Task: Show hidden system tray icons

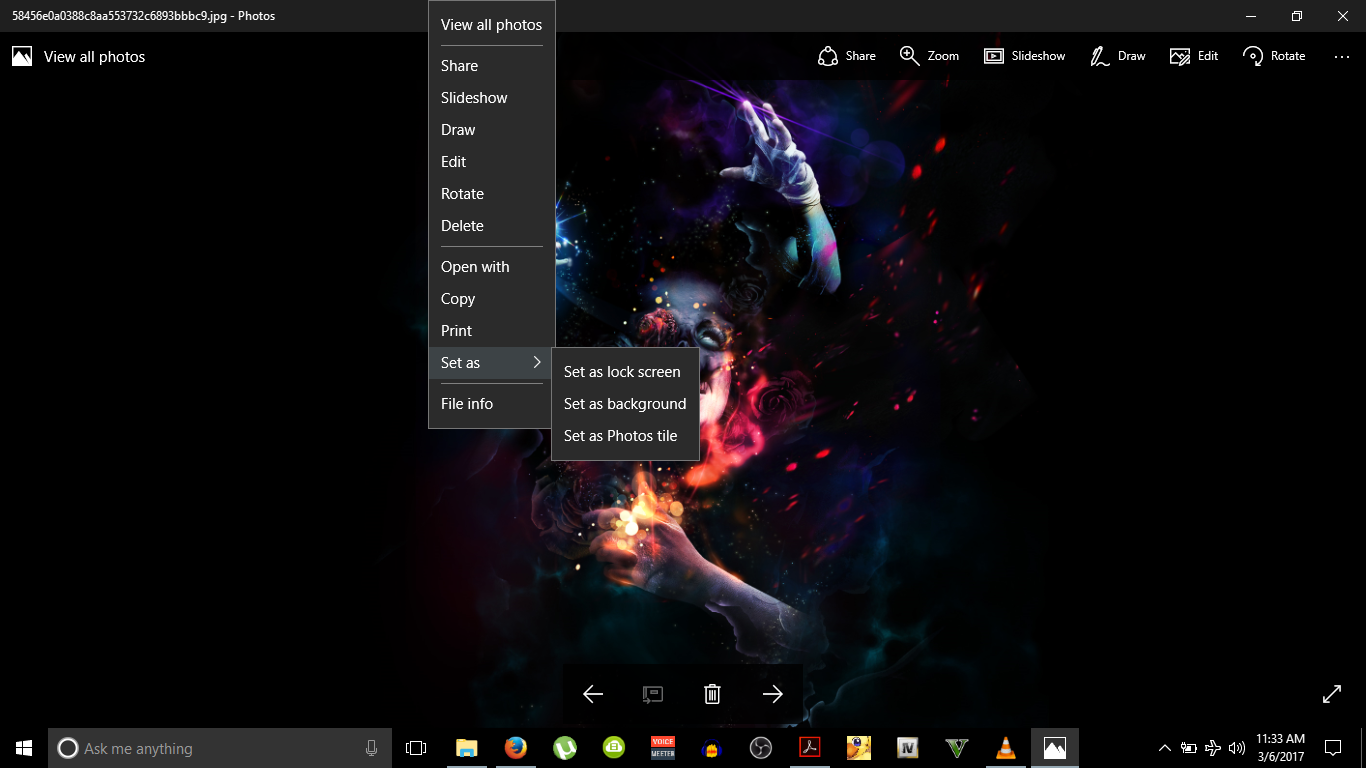Action: click(x=1165, y=748)
